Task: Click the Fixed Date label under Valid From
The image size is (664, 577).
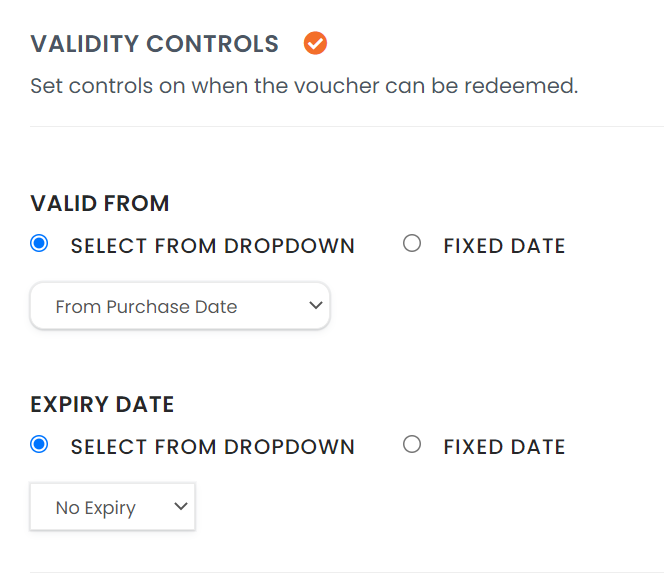Action: 504,246
